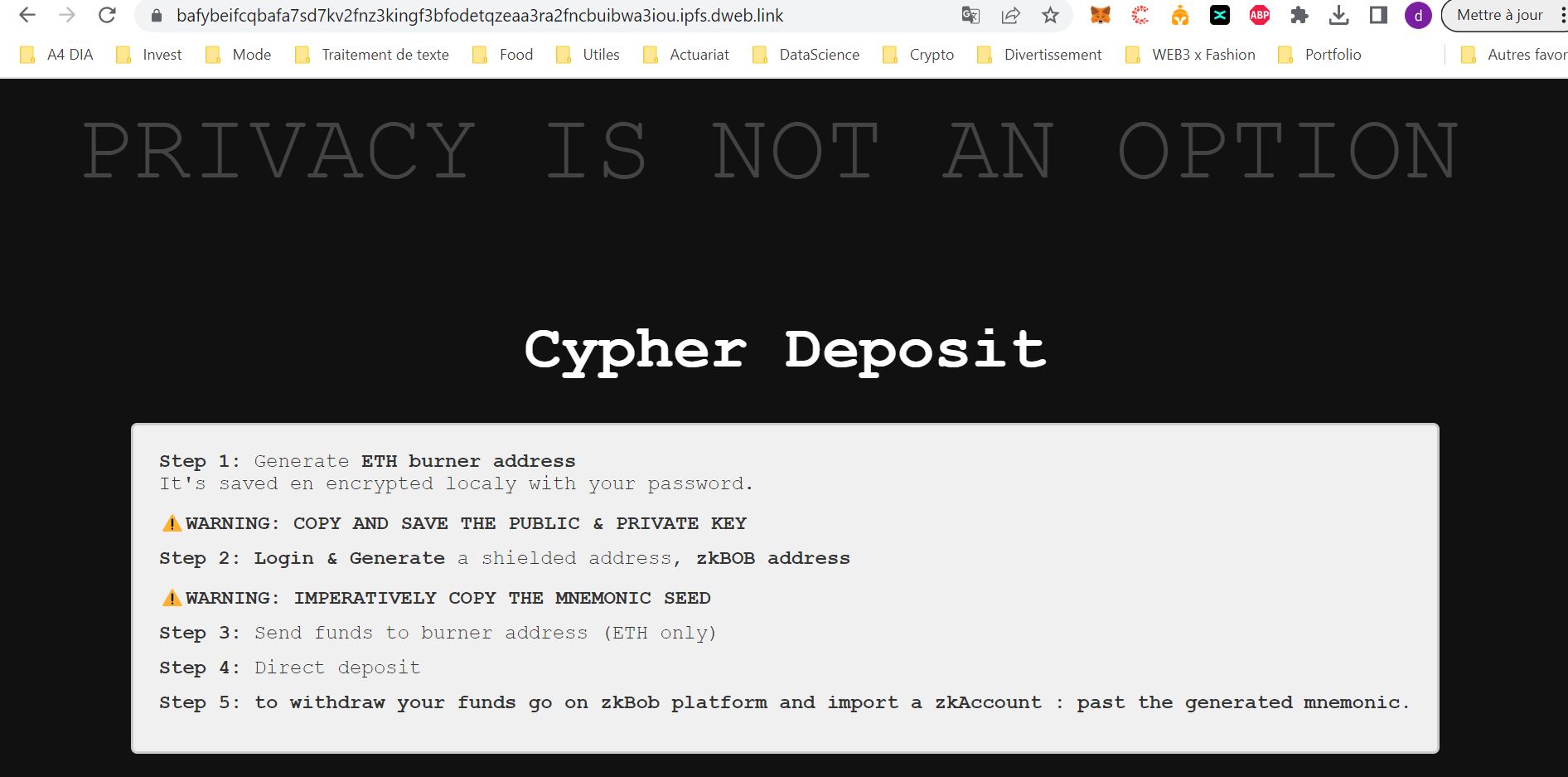Open the Portfolio bookmark folder
This screenshot has width=1568, height=777.
click(x=1319, y=55)
